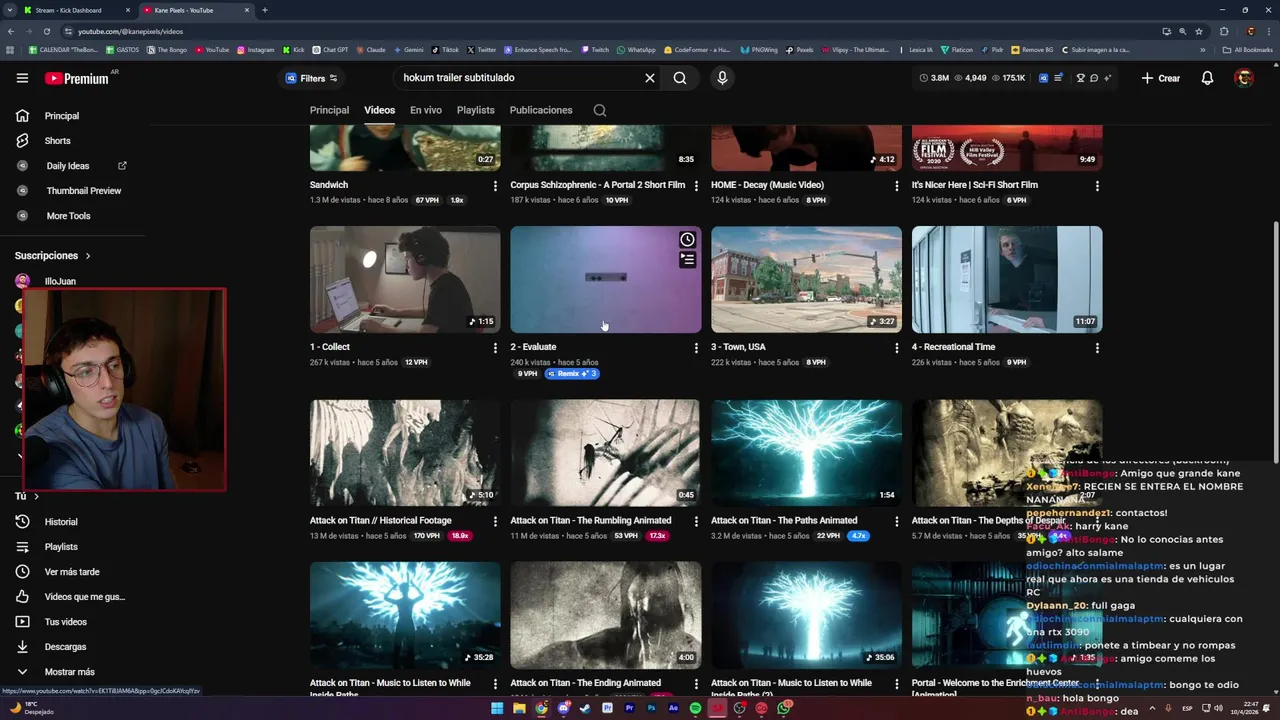Bookmark this page with the star
This screenshot has width=1280, height=720.
point(1199,31)
